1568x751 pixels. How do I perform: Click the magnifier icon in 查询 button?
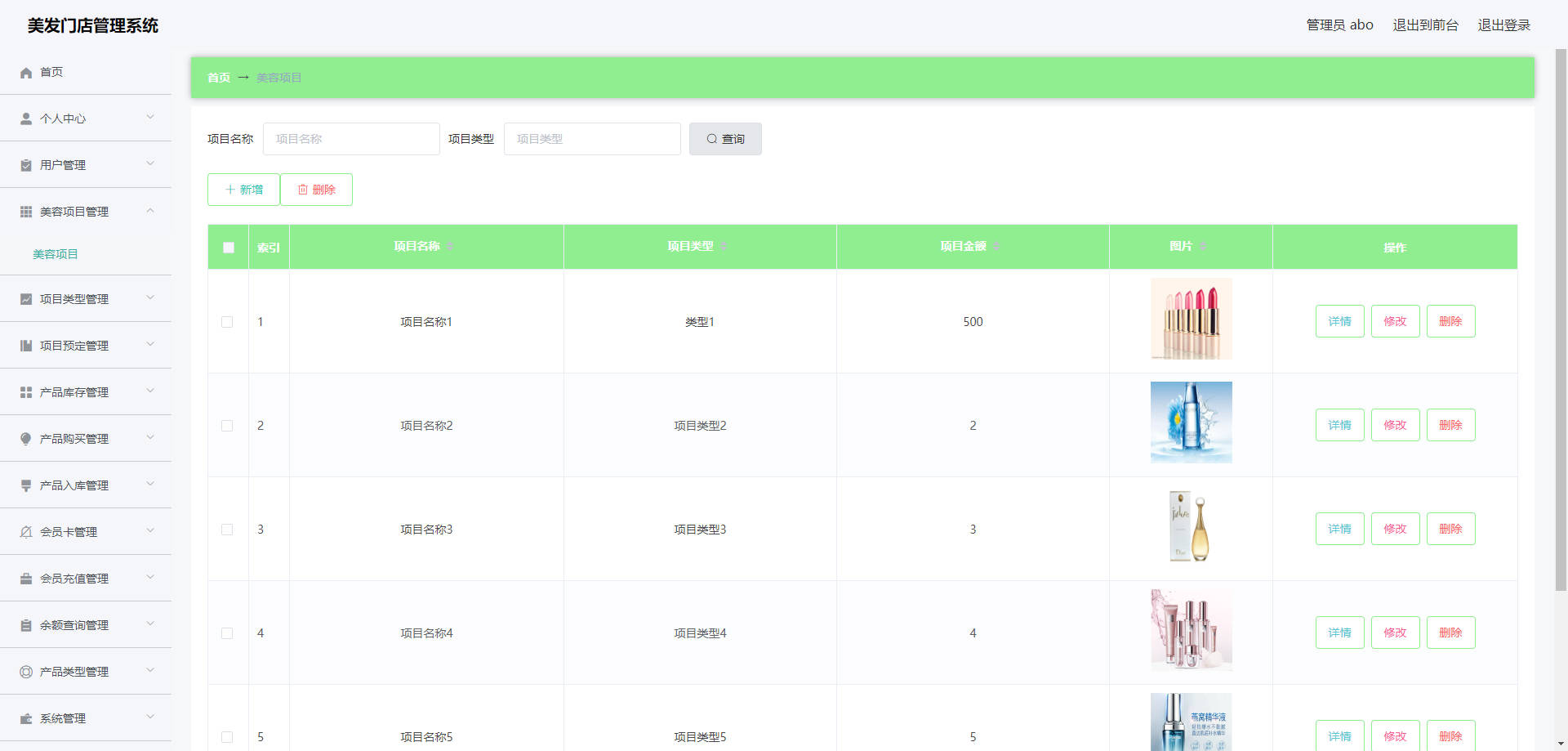pyautogui.click(x=712, y=139)
